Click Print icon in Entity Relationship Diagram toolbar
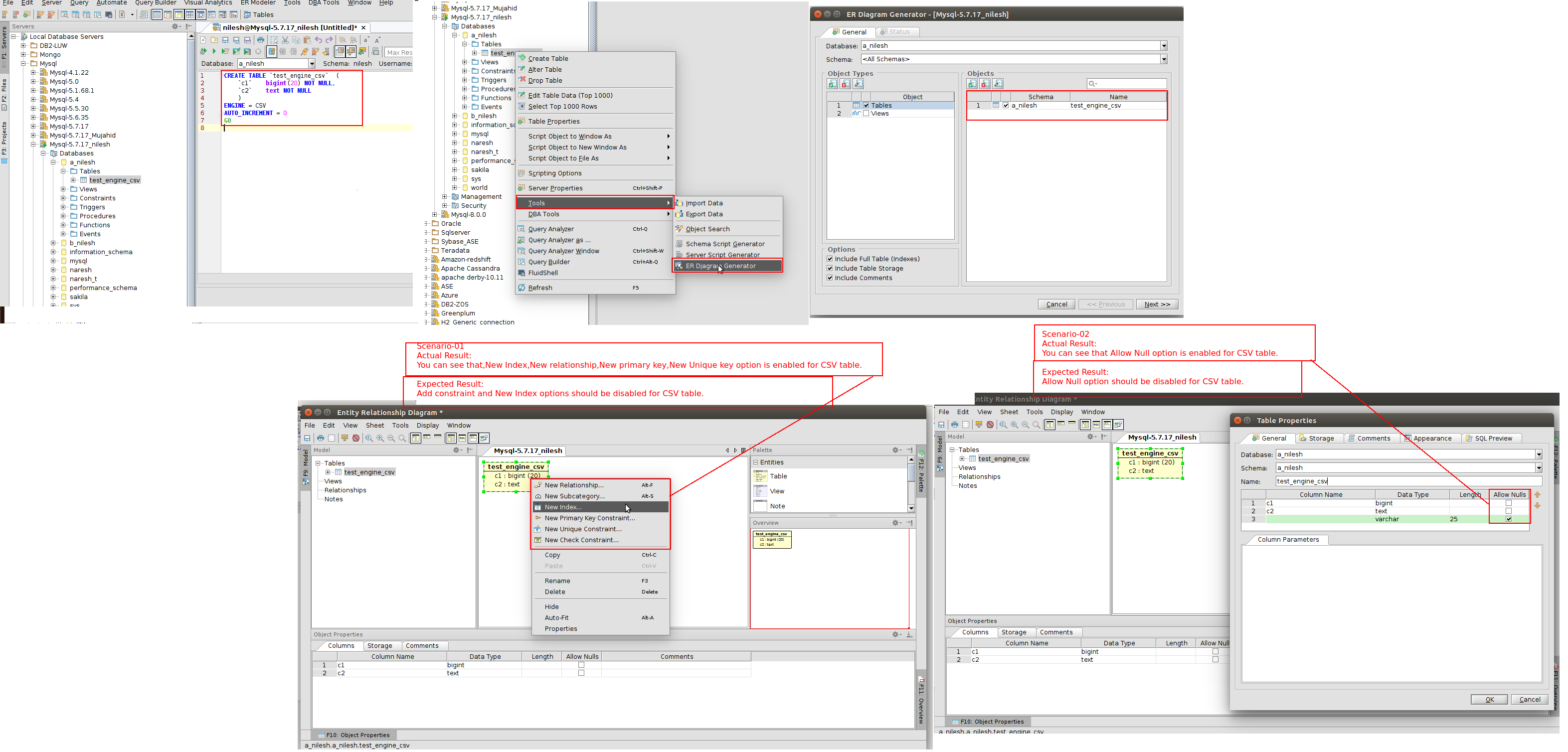The image size is (1568, 752). point(321,438)
